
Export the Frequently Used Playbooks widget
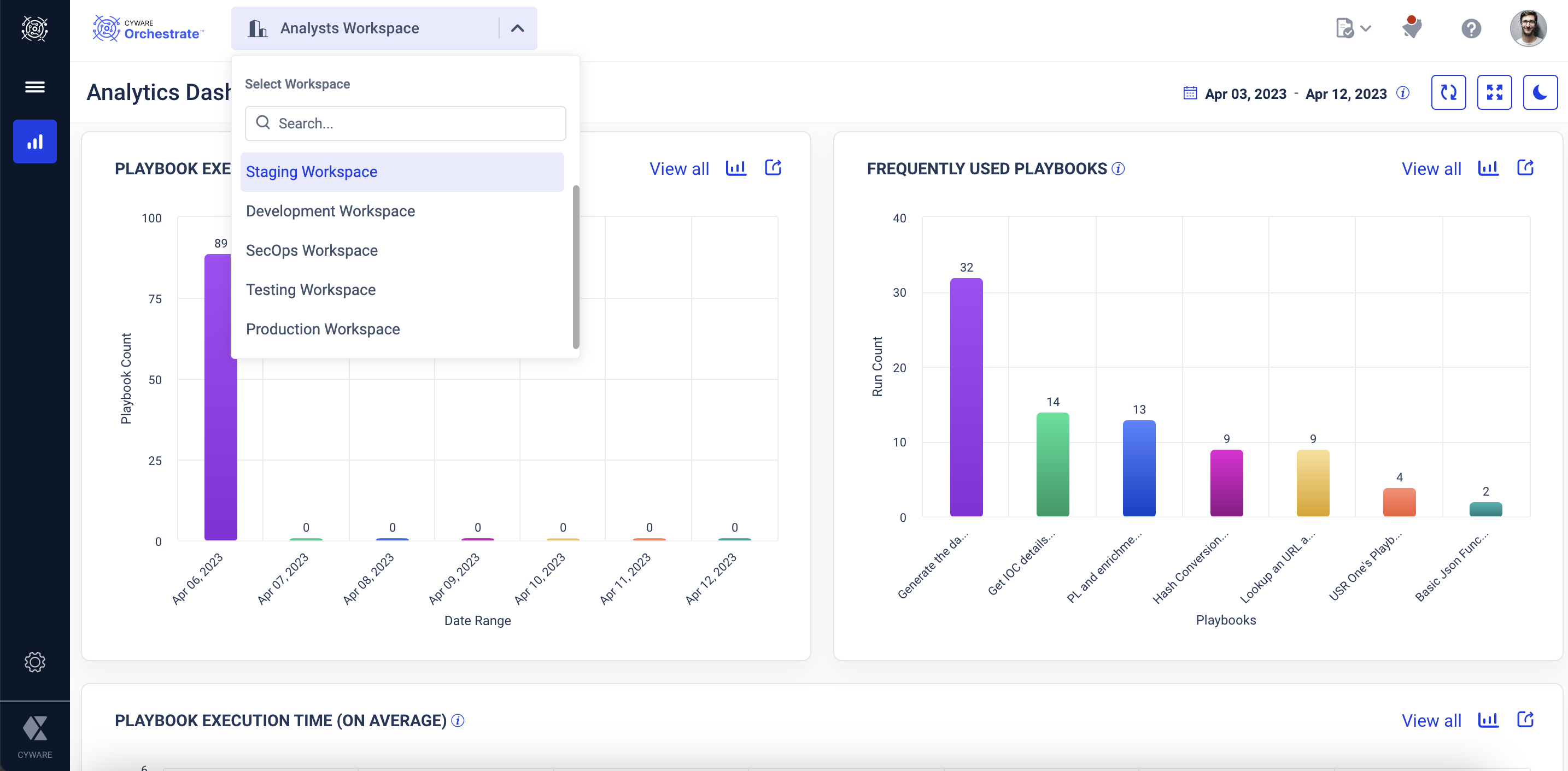point(1525,168)
